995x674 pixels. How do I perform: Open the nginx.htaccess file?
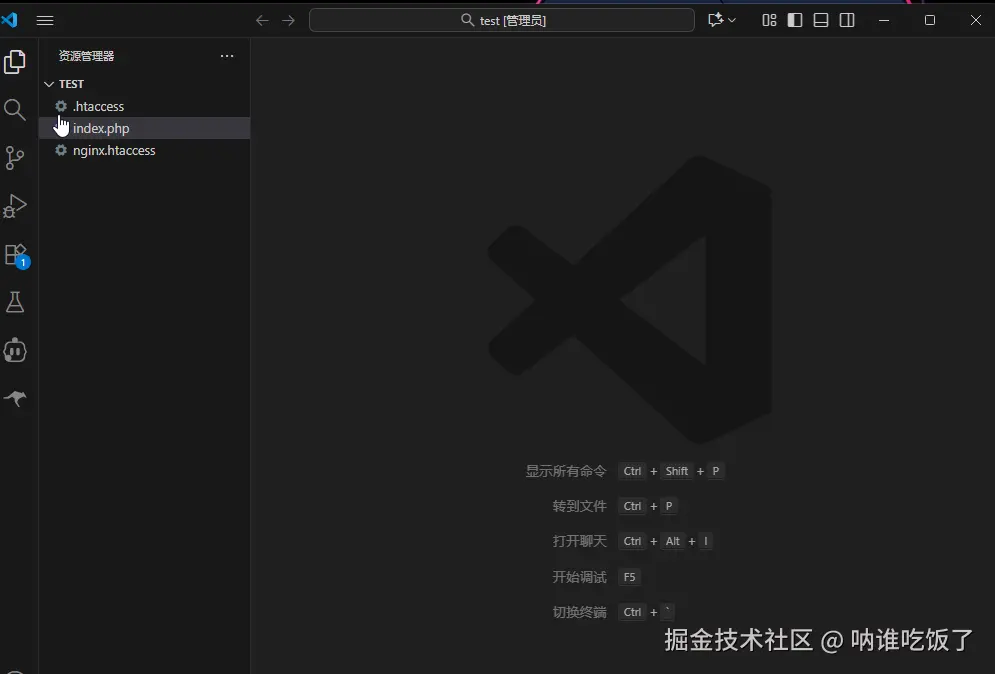pos(145,150)
